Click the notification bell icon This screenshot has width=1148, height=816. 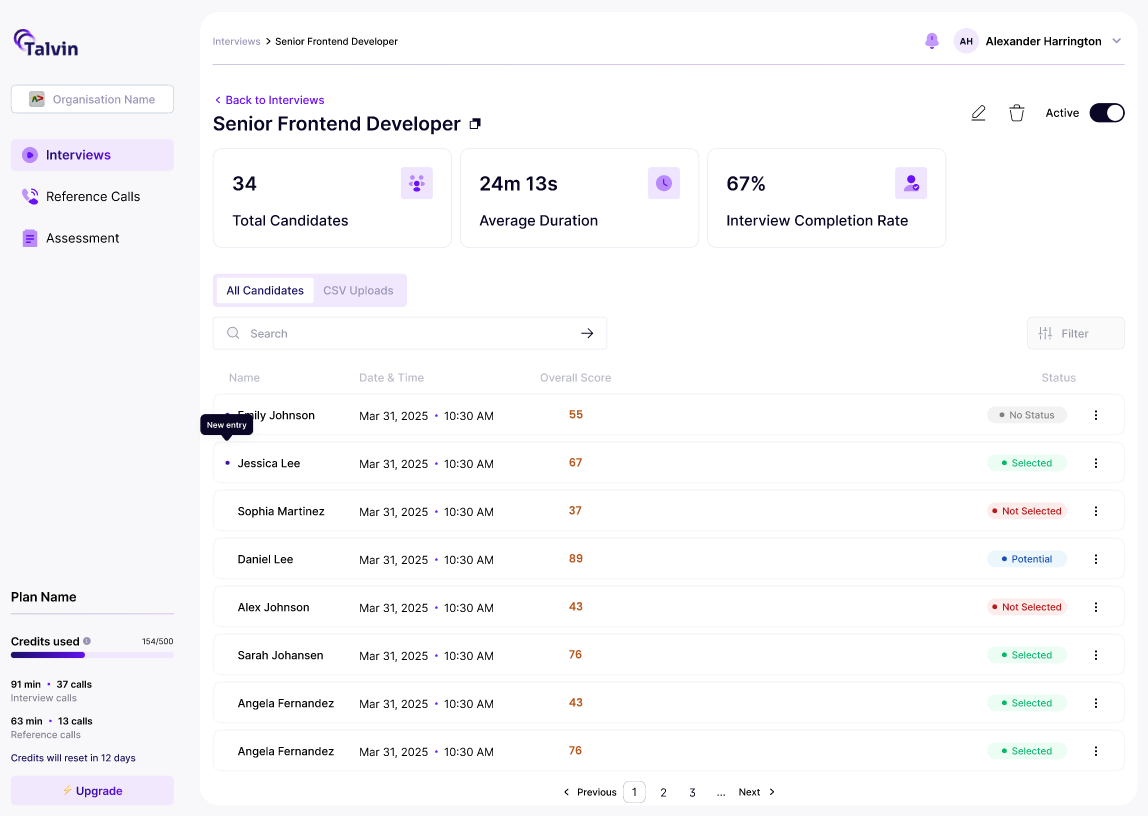coord(931,41)
